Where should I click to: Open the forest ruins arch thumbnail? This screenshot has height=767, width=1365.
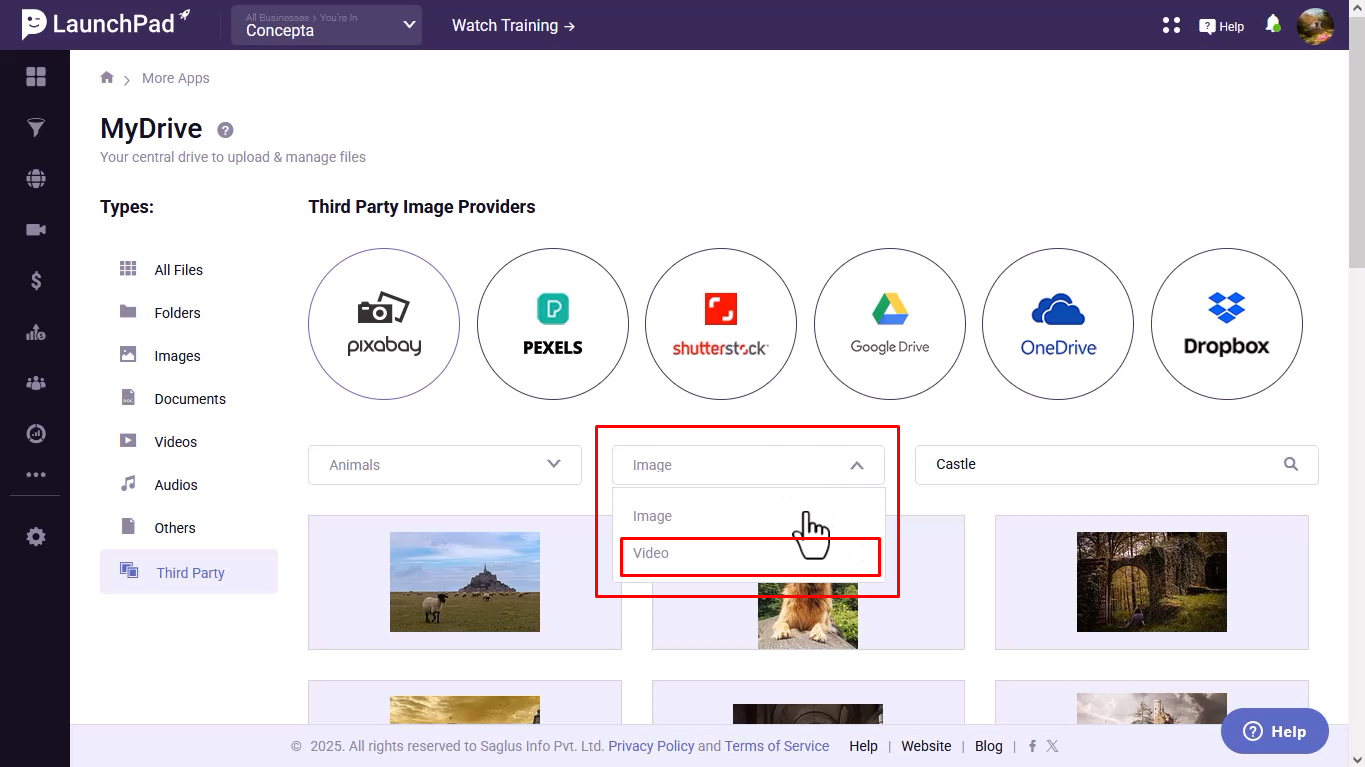pyautogui.click(x=1152, y=582)
